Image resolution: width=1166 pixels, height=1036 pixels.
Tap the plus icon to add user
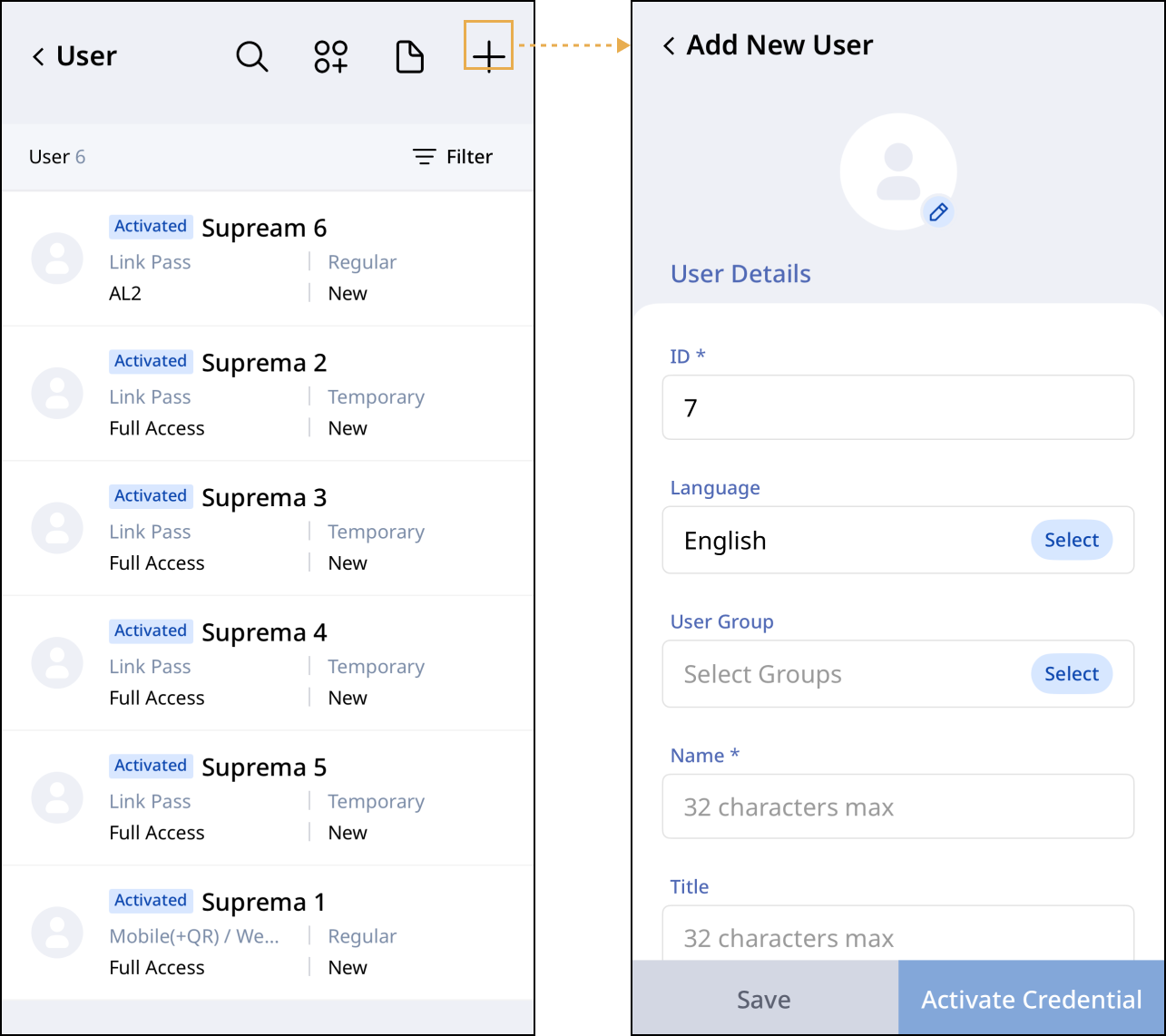pyautogui.click(x=488, y=56)
